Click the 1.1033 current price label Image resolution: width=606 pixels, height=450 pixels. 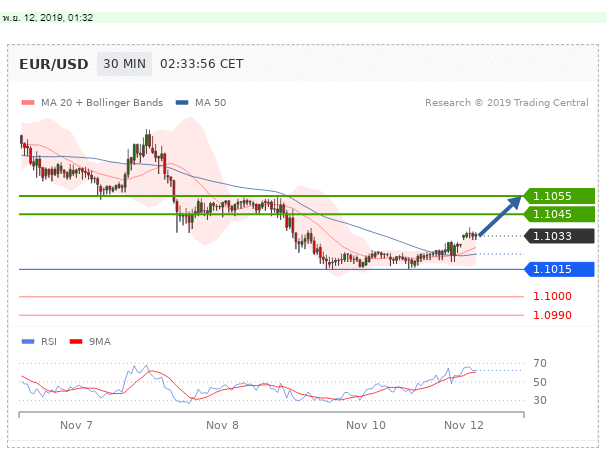click(559, 236)
